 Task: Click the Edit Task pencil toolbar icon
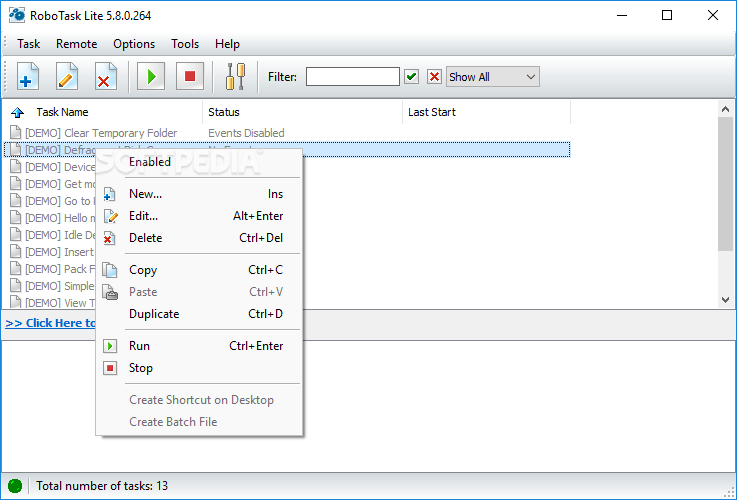pos(67,76)
